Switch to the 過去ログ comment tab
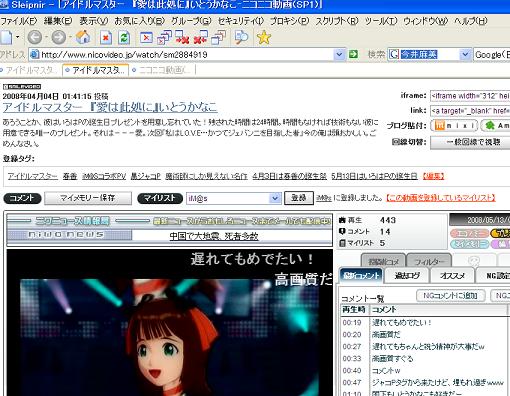 coord(407,276)
